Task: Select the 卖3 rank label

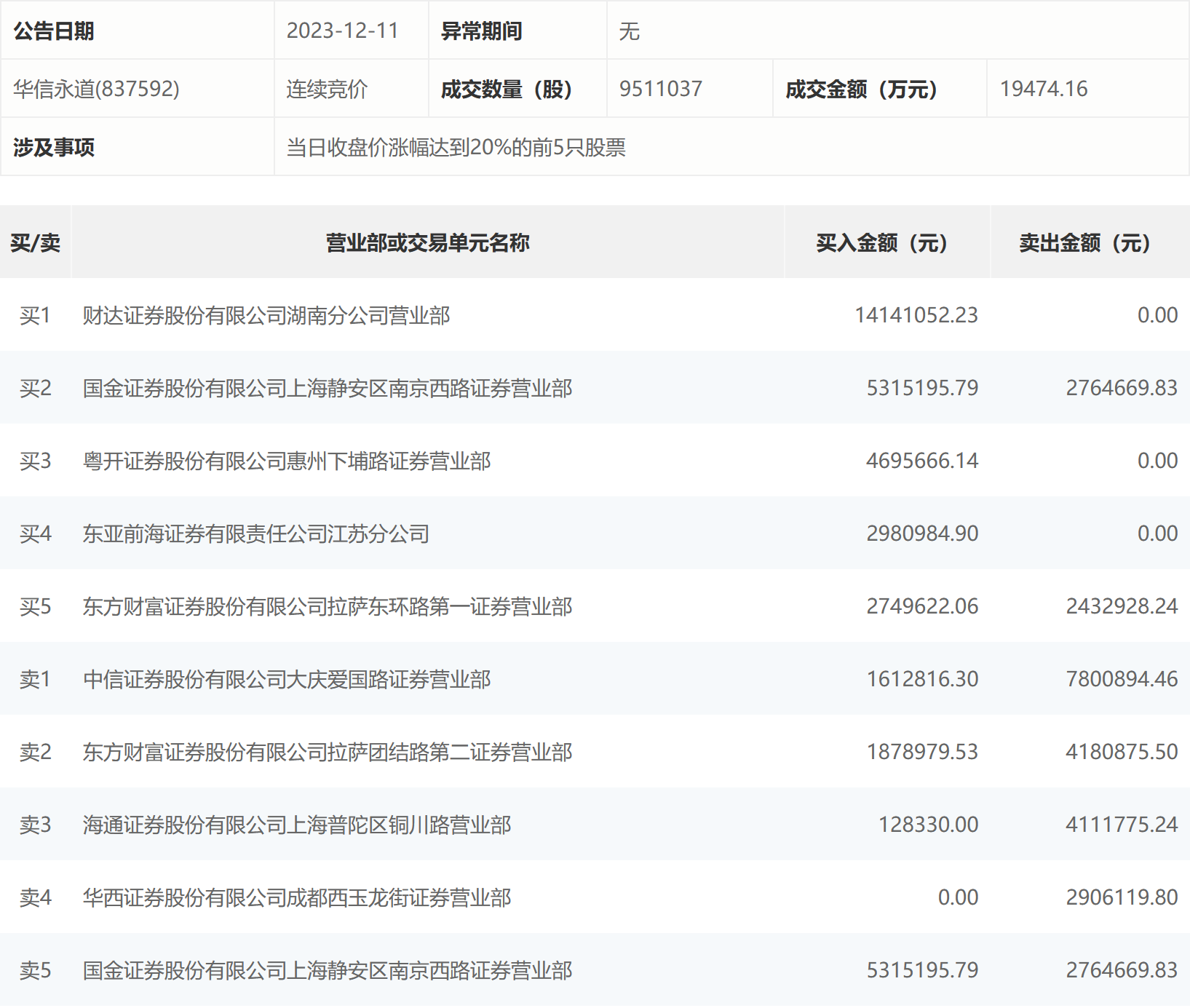Action: point(36,825)
